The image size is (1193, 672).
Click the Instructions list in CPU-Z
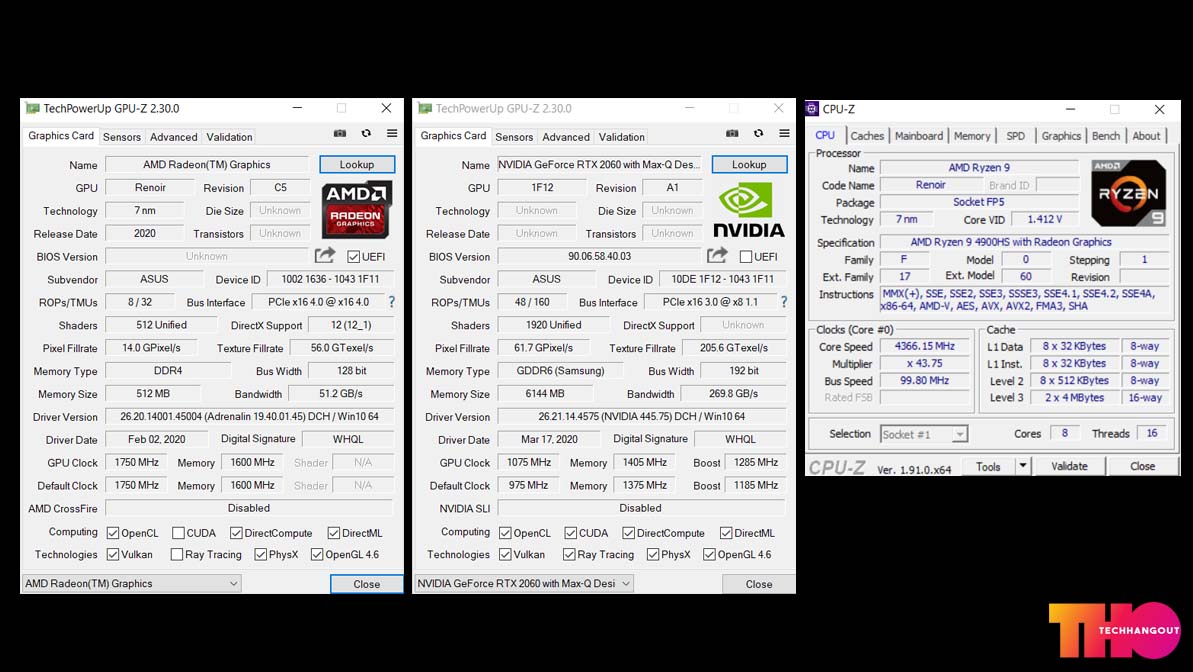(x=1024, y=300)
